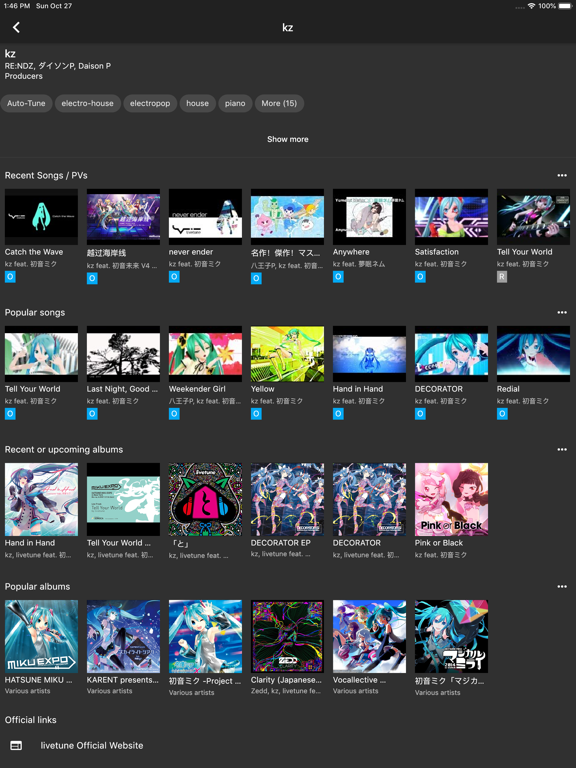The image size is (576, 768).
Task: Click the O badge under 越过海岸线
Action: coord(92,279)
